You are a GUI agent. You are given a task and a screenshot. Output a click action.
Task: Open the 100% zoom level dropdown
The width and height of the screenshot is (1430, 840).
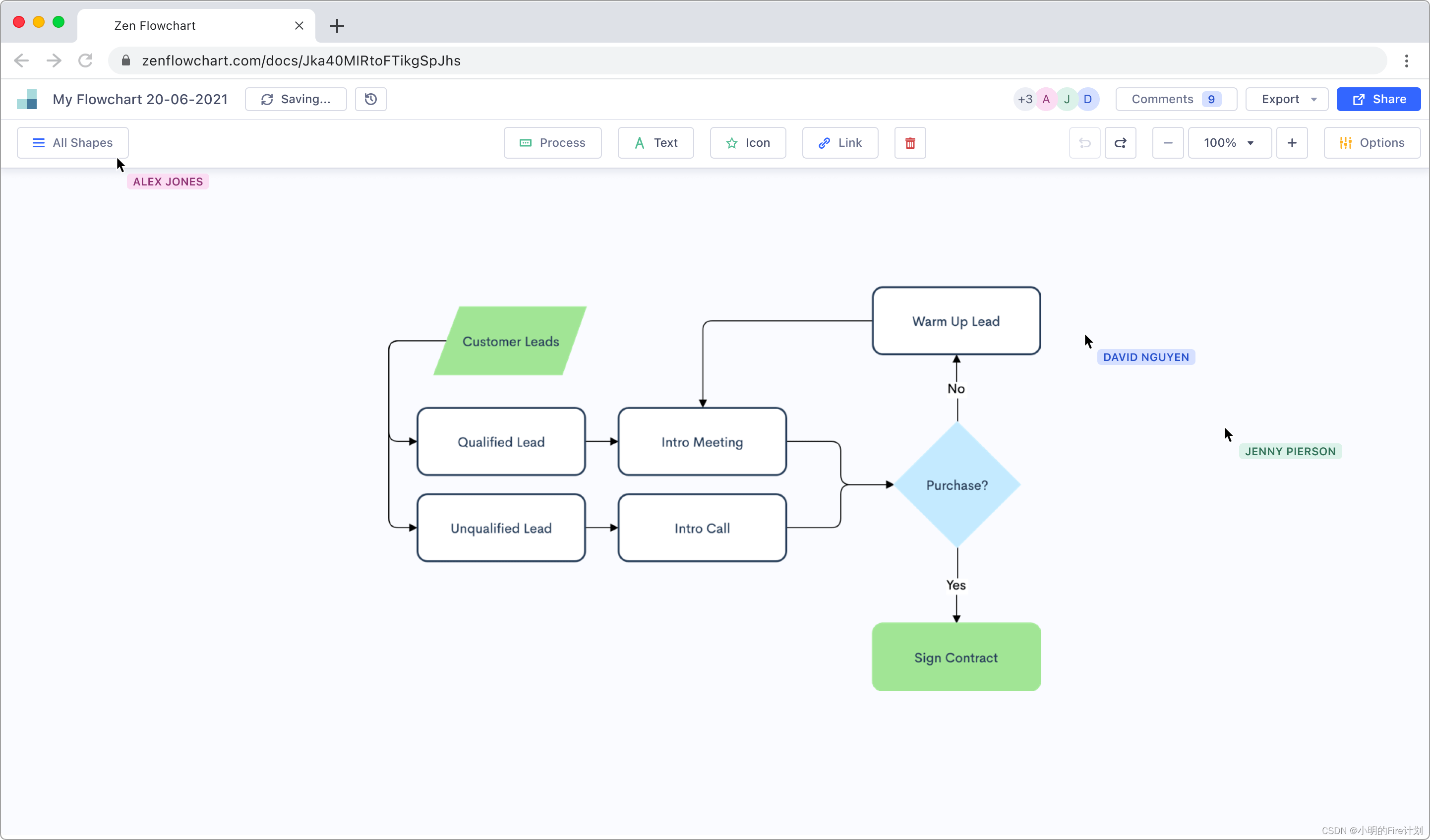point(1229,143)
